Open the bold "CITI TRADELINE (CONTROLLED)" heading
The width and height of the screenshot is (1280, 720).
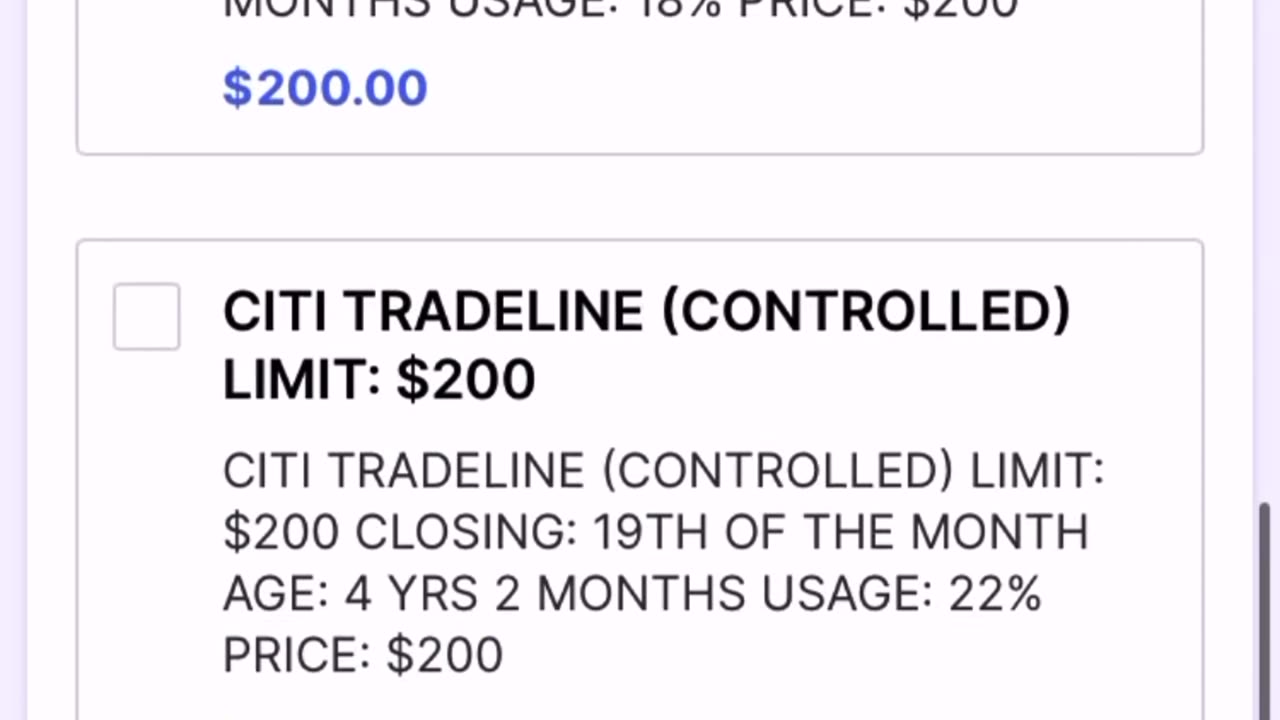pyautogui.click(x=646, y=311)
